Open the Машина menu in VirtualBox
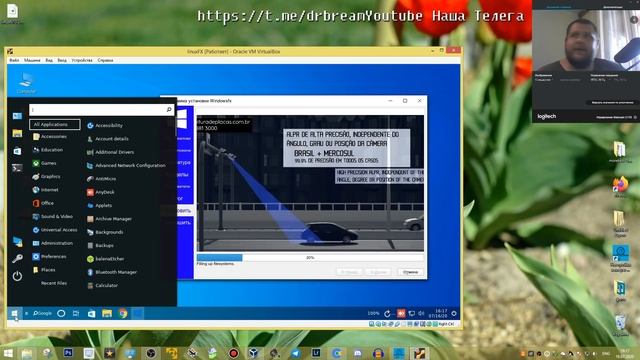640x360 pixels. click(32, 60)
